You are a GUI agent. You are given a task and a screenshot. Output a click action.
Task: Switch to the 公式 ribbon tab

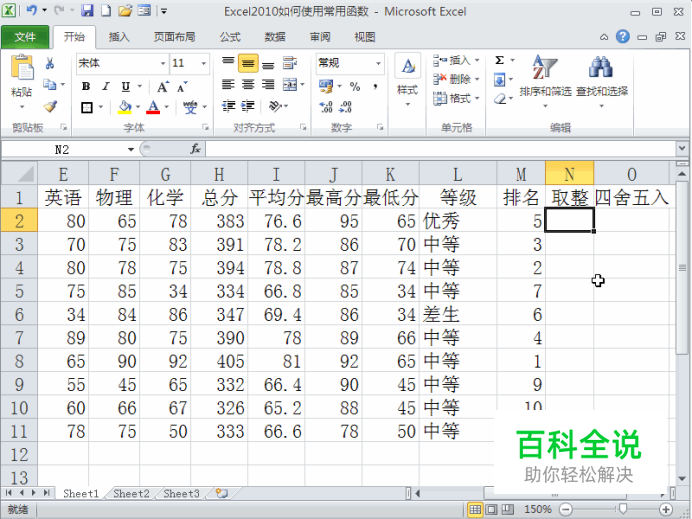tap(230, 37)
